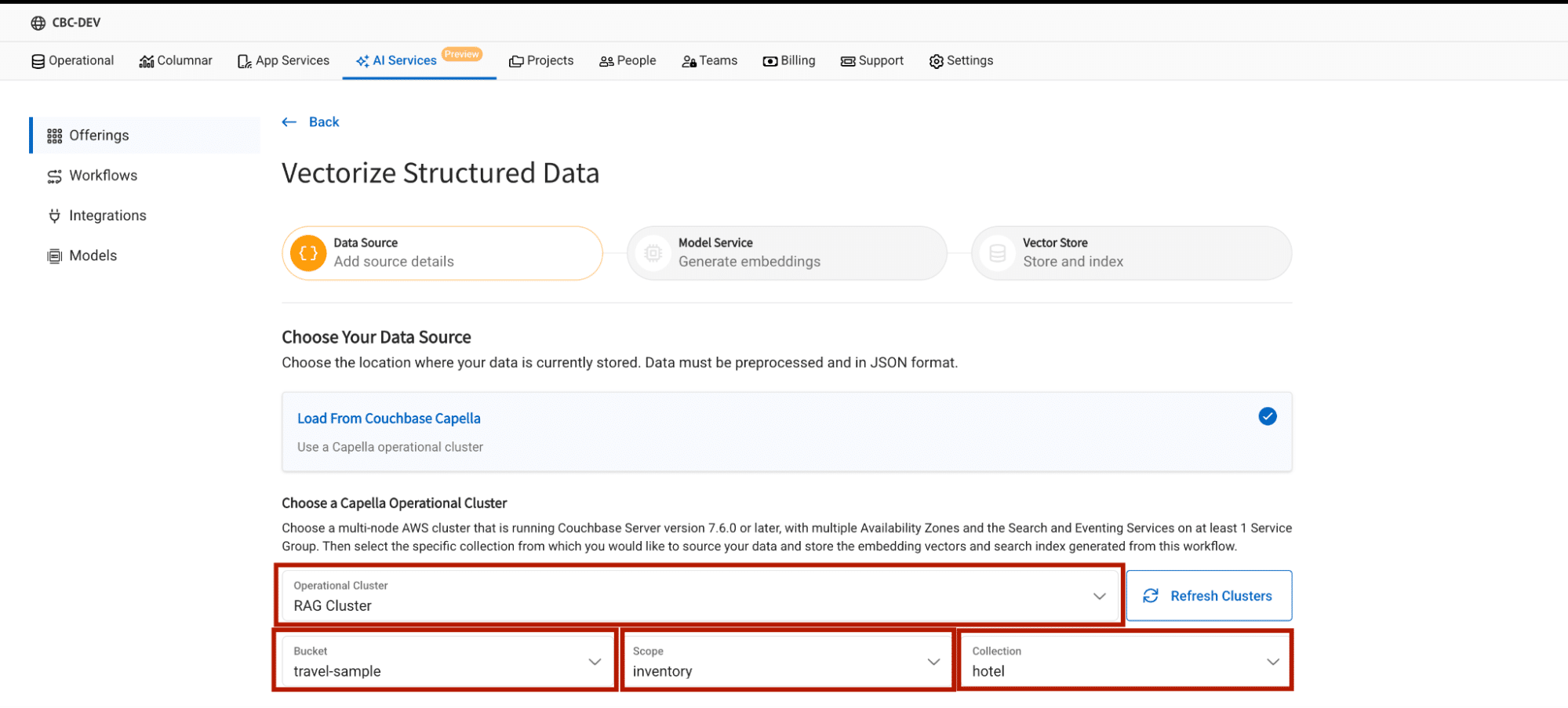Open the Collection dropdown chevron
Screen dimensions: 1568x708
point(1273,663)
